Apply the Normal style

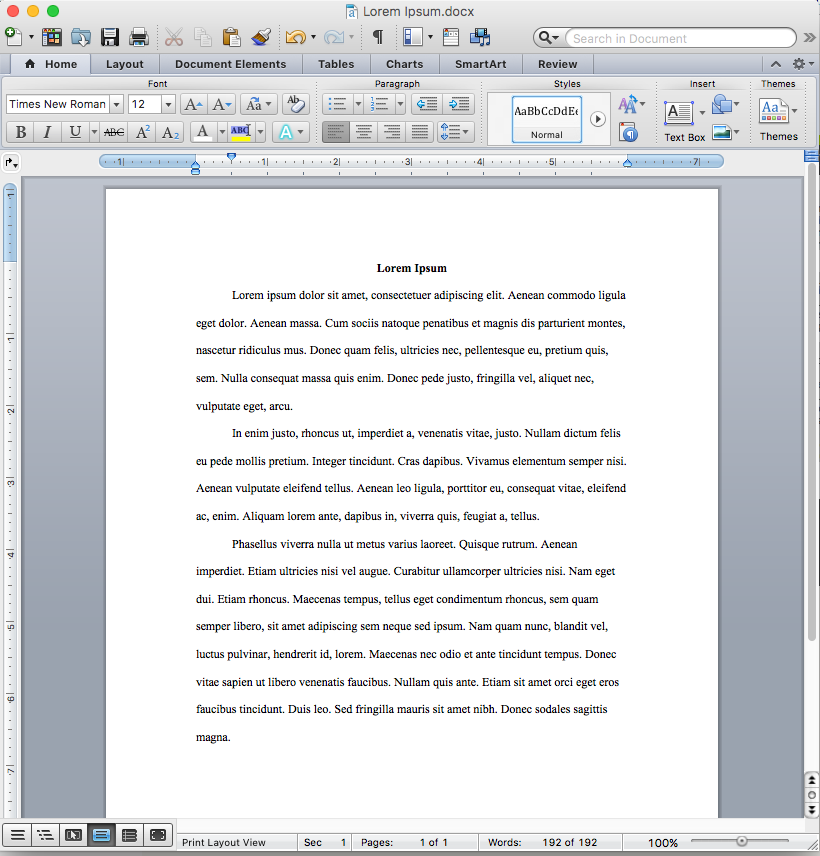(546, 119)
